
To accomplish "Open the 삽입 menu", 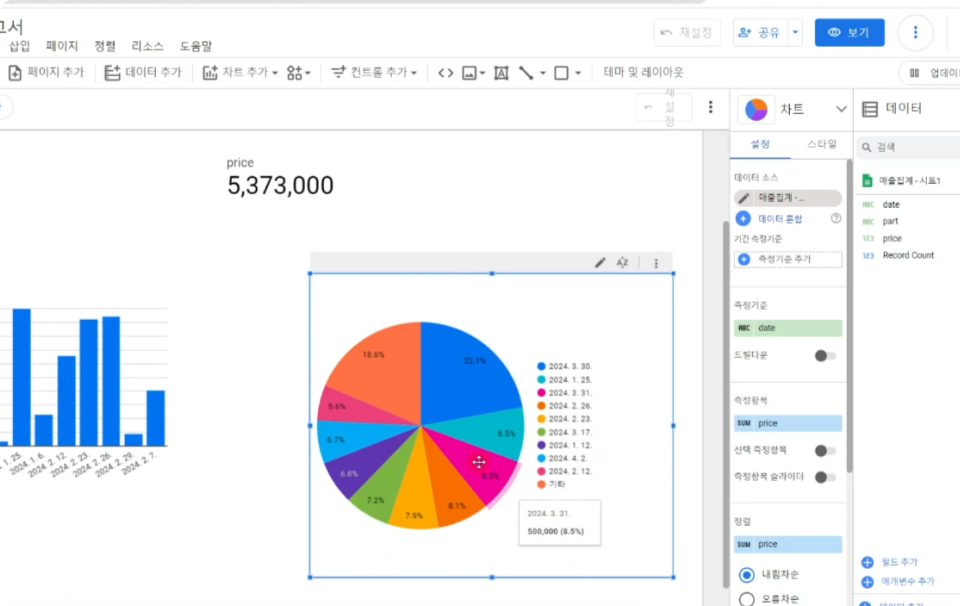I will (20, 46).
